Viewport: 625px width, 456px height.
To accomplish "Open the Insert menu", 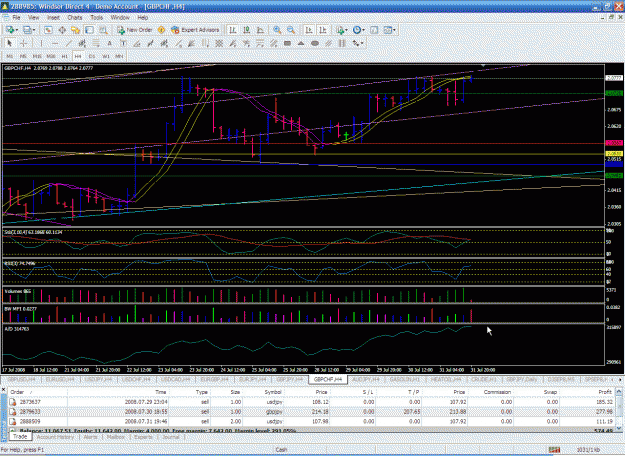I will [53, 18].
